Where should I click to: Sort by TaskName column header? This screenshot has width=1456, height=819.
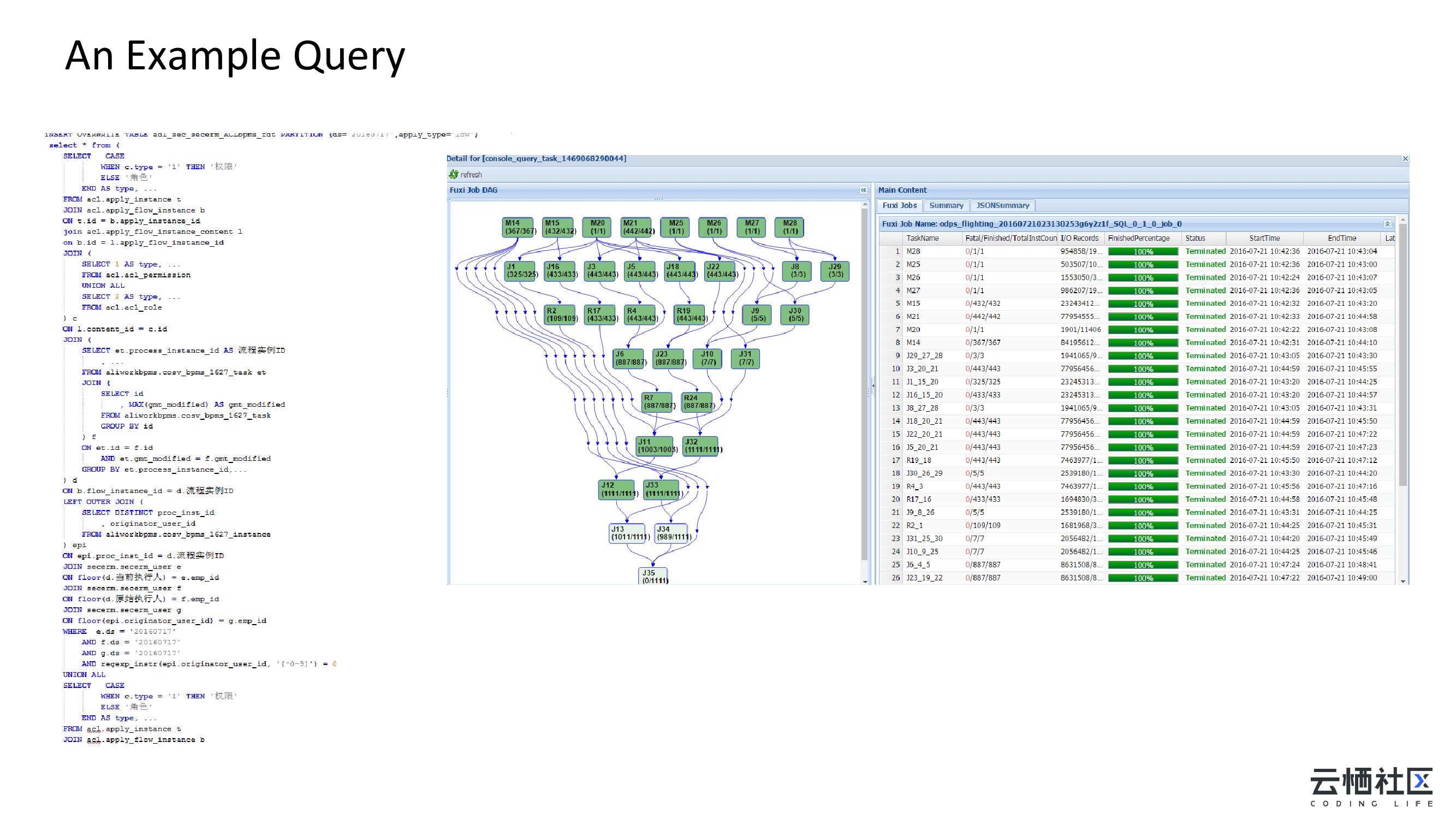[923, 239]
